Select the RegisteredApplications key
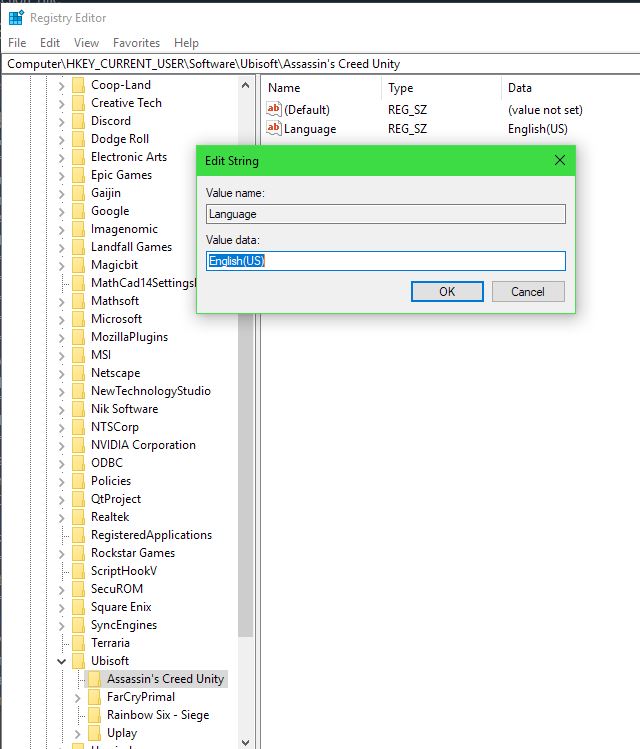This screenshot has height=749, width=640. [151, 535]
